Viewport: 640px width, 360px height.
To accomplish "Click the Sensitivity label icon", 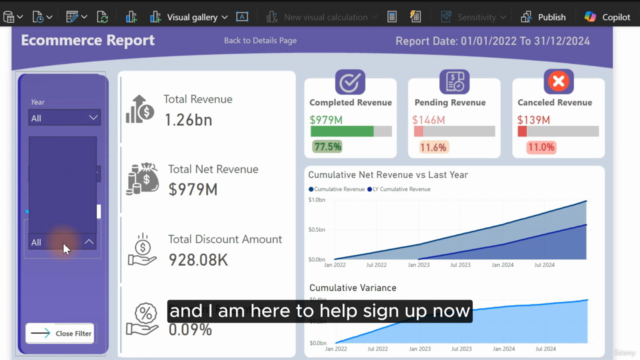I will point(446,17).
